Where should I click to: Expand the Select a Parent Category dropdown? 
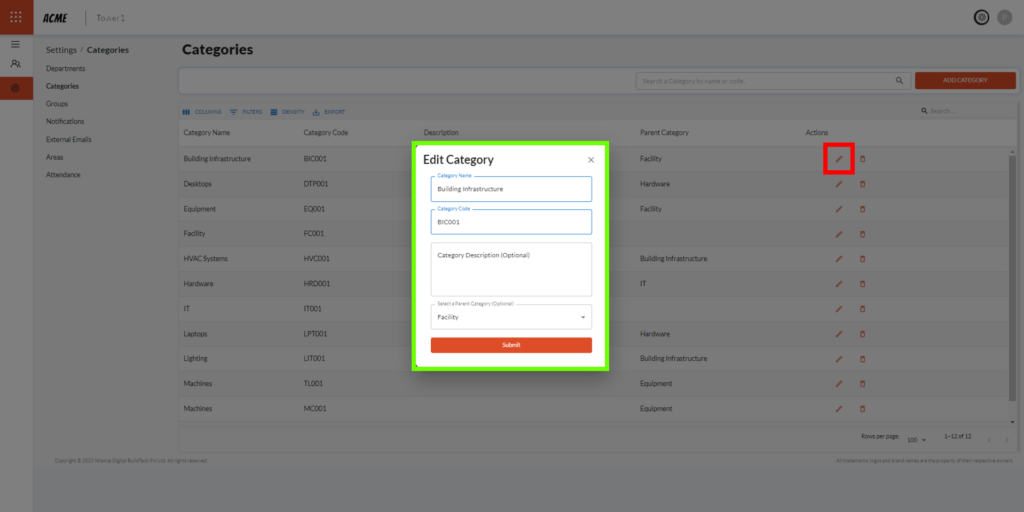583,317
